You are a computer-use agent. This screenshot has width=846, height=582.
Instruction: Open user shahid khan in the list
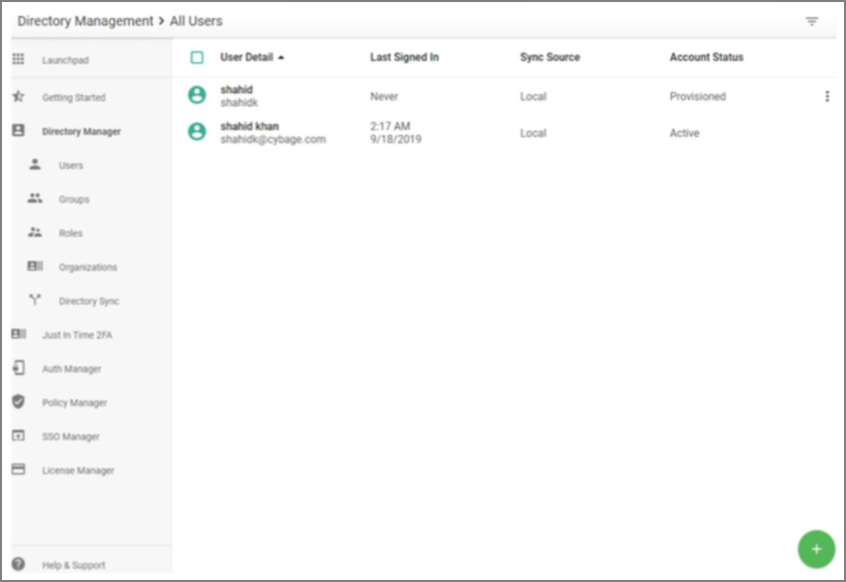[249, 126]
